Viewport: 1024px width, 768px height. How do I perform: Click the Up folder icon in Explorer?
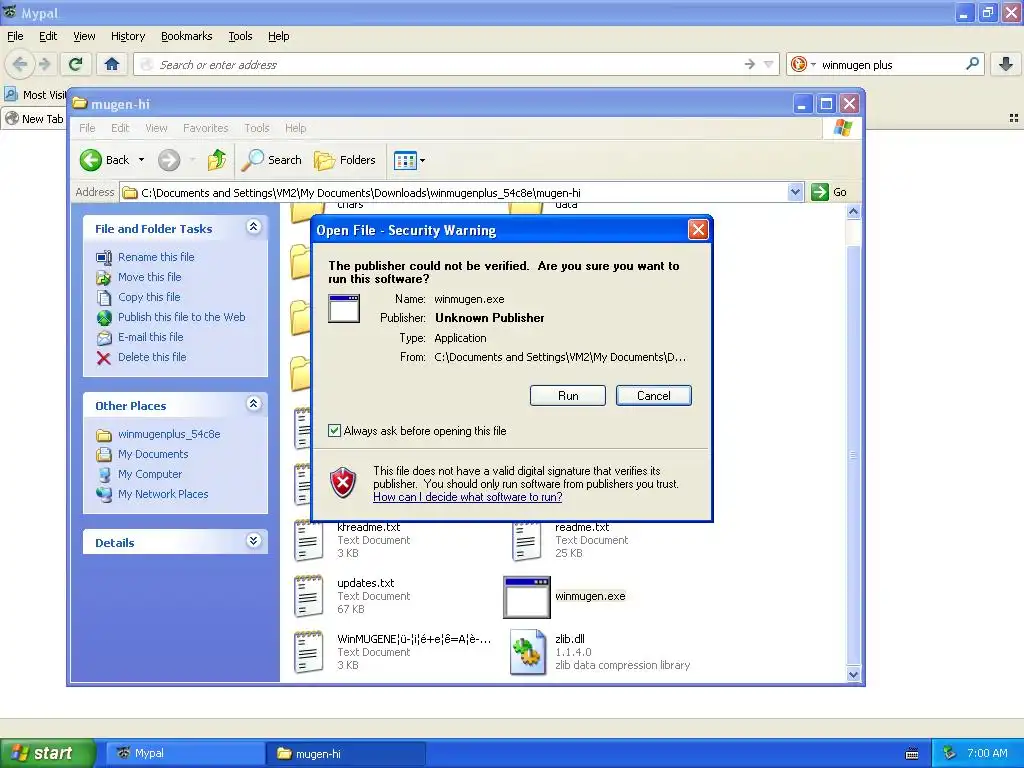[217, 160]
